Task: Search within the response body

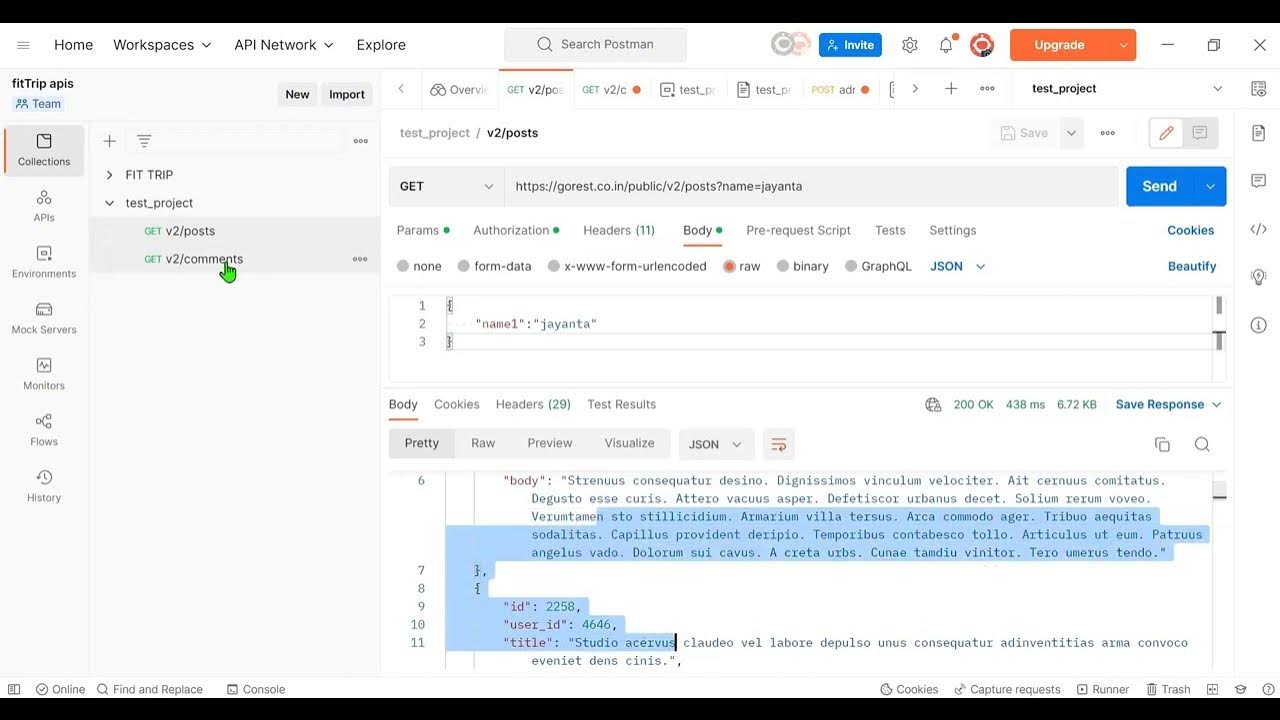Action: [x=1202, y=445]
